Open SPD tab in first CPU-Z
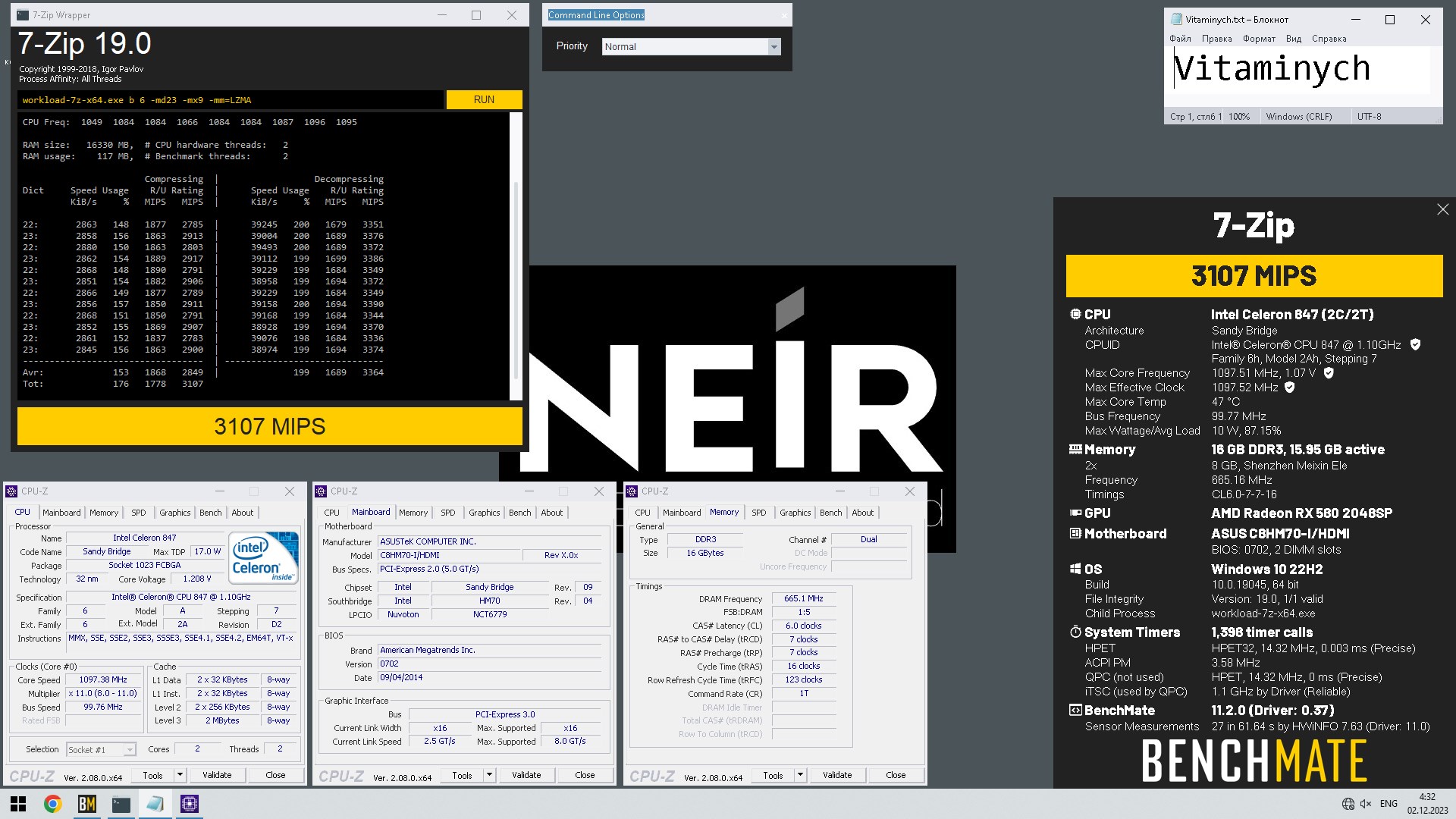The height and width of the screenshot is (819, 1456). (x=139, y=513)
